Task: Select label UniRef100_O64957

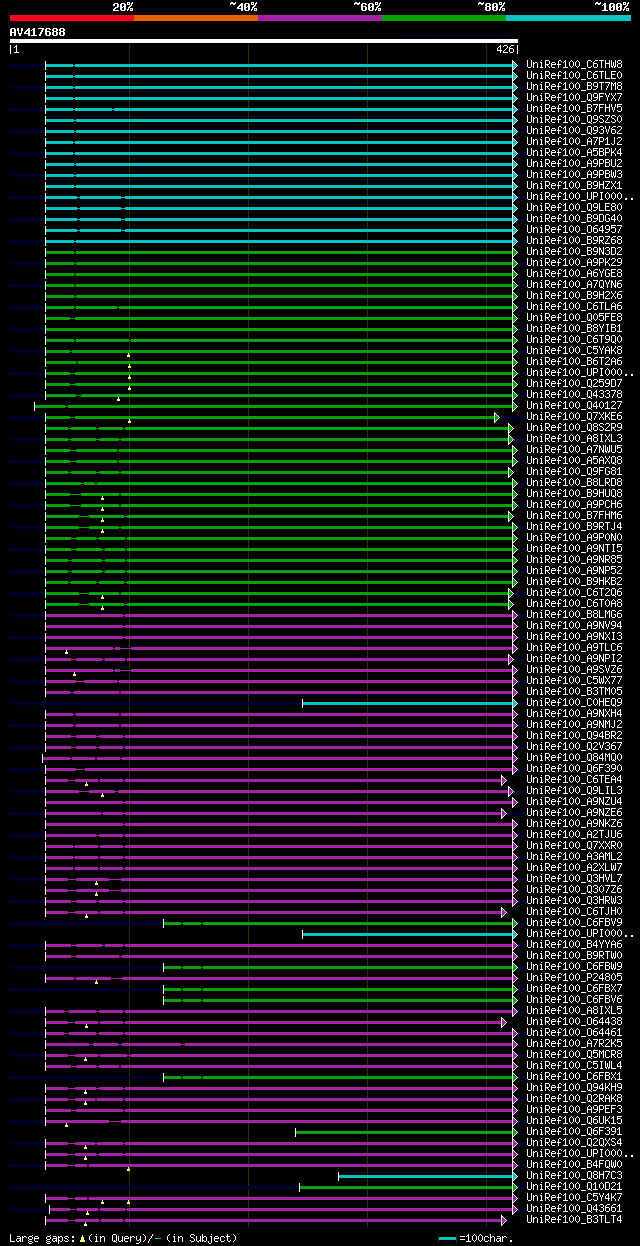Action: point(574,230)
